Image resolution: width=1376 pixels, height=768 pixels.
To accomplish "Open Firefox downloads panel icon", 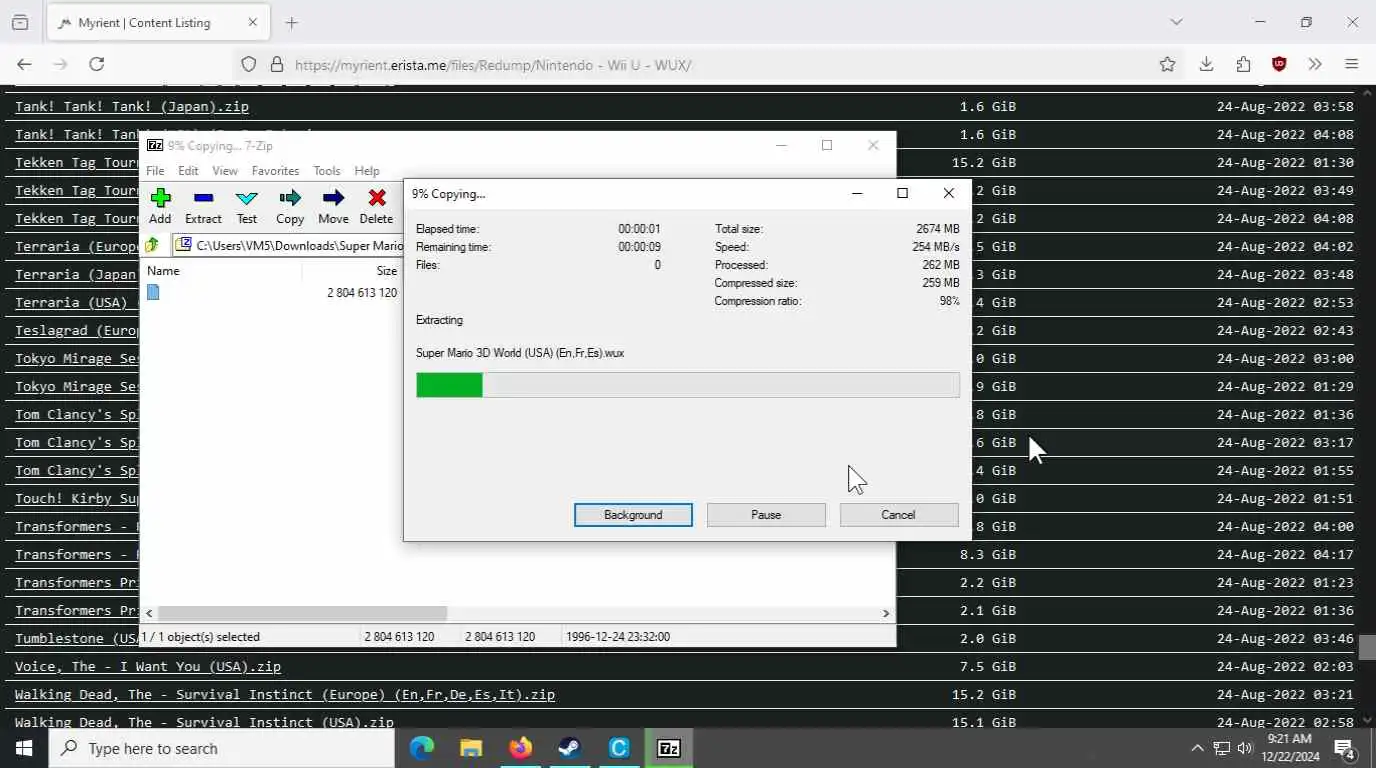I will click(x=1206, y=64).
